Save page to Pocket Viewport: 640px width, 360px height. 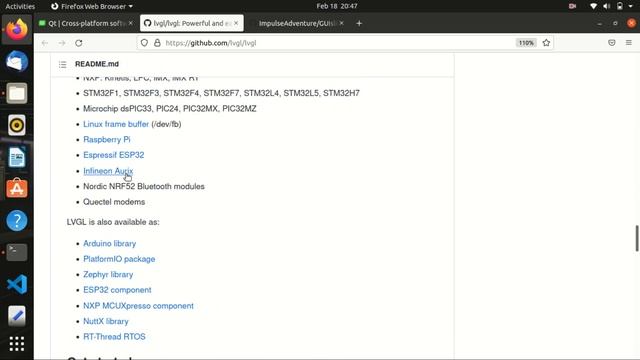tap(611, 43)
